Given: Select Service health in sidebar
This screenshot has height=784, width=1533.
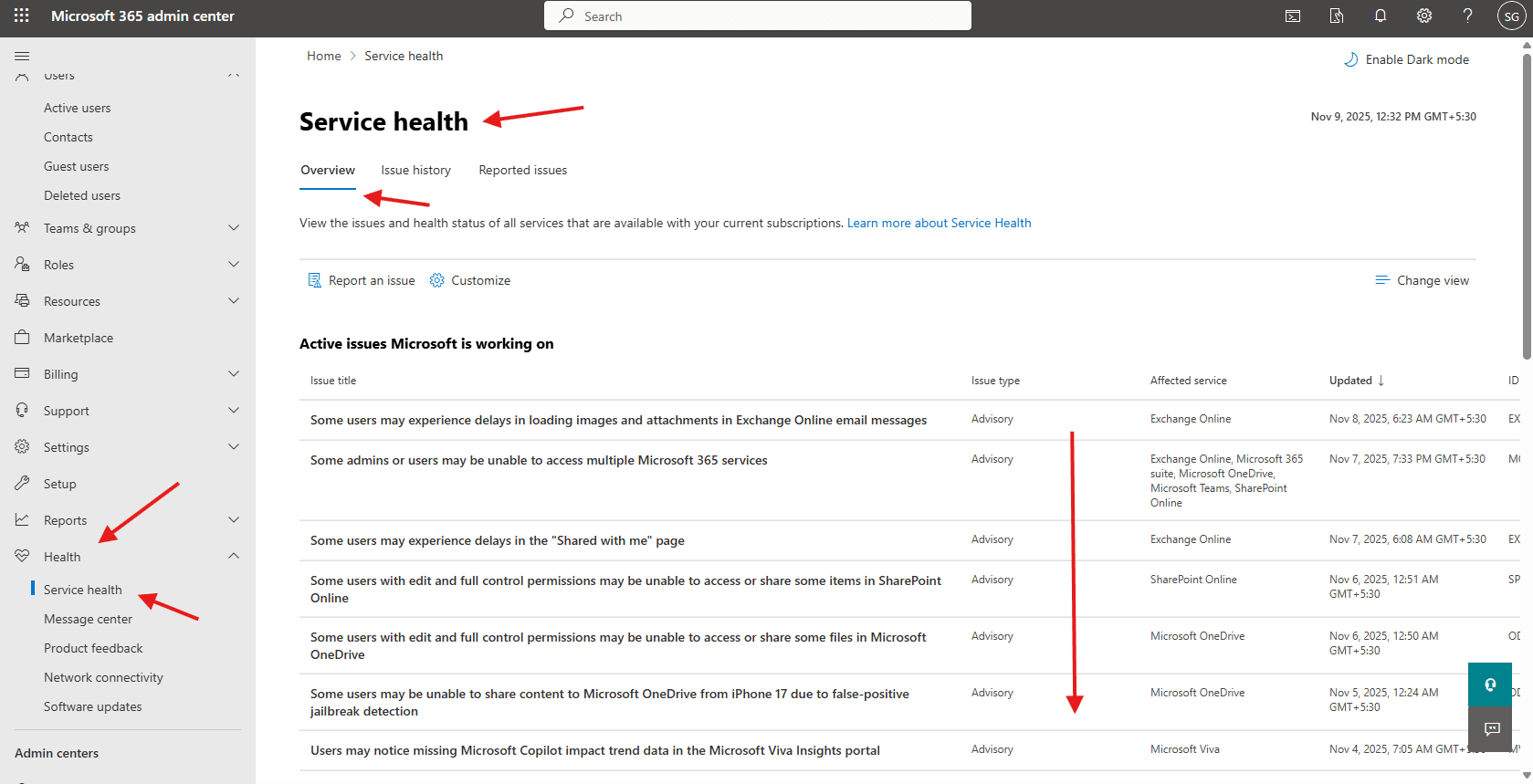Looking at the screenshot, I should [83, 590].
